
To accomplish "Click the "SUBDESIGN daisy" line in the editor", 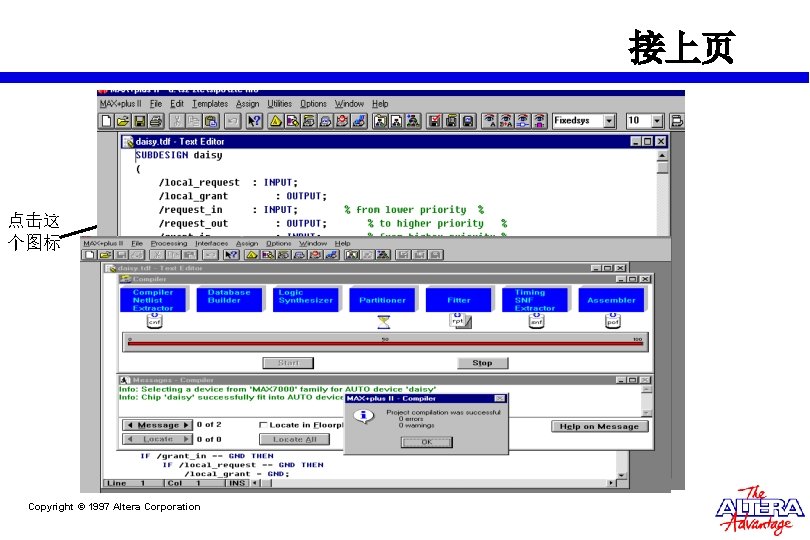I will coord(179,155).
